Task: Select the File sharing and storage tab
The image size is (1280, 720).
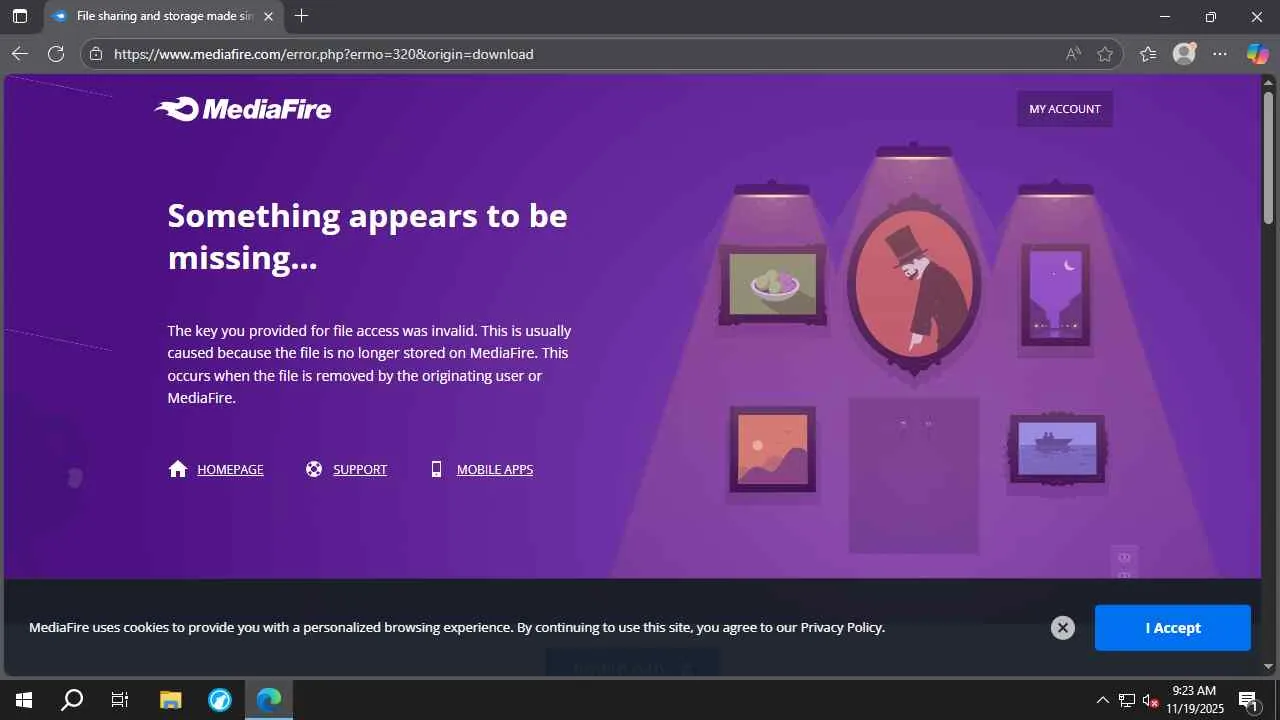Action: (164, 16)
